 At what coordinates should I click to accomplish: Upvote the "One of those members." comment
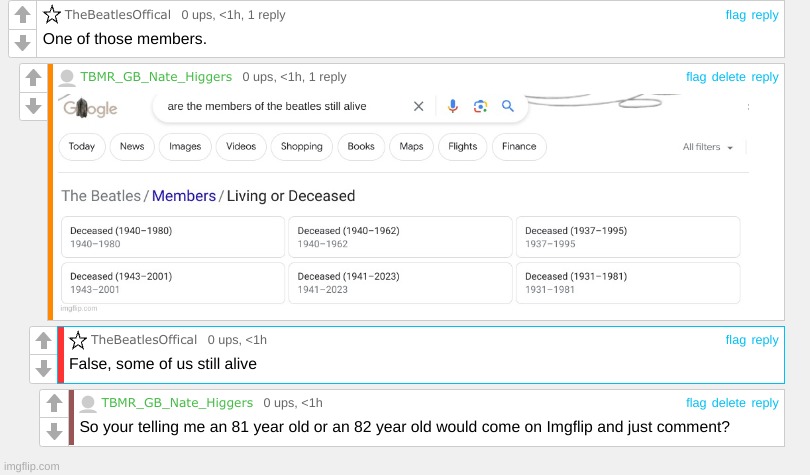(22, 16)
